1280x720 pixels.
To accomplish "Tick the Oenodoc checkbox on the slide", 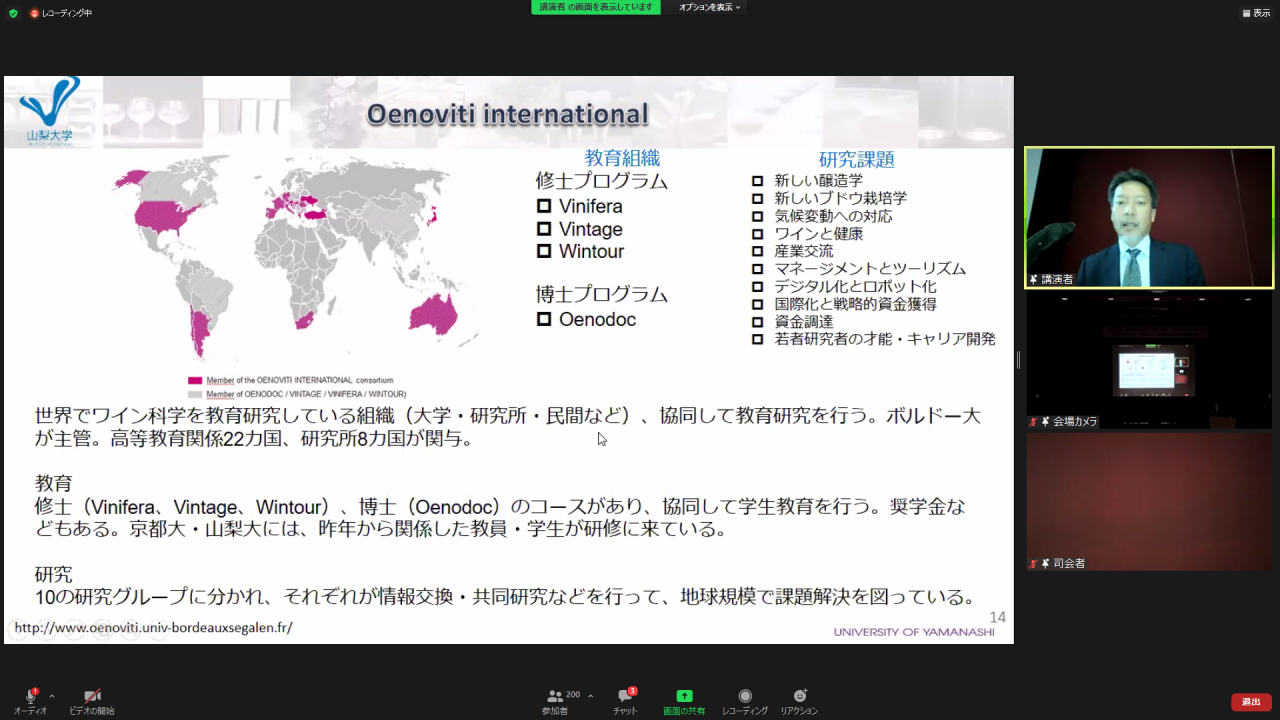I will coord(544,320).
